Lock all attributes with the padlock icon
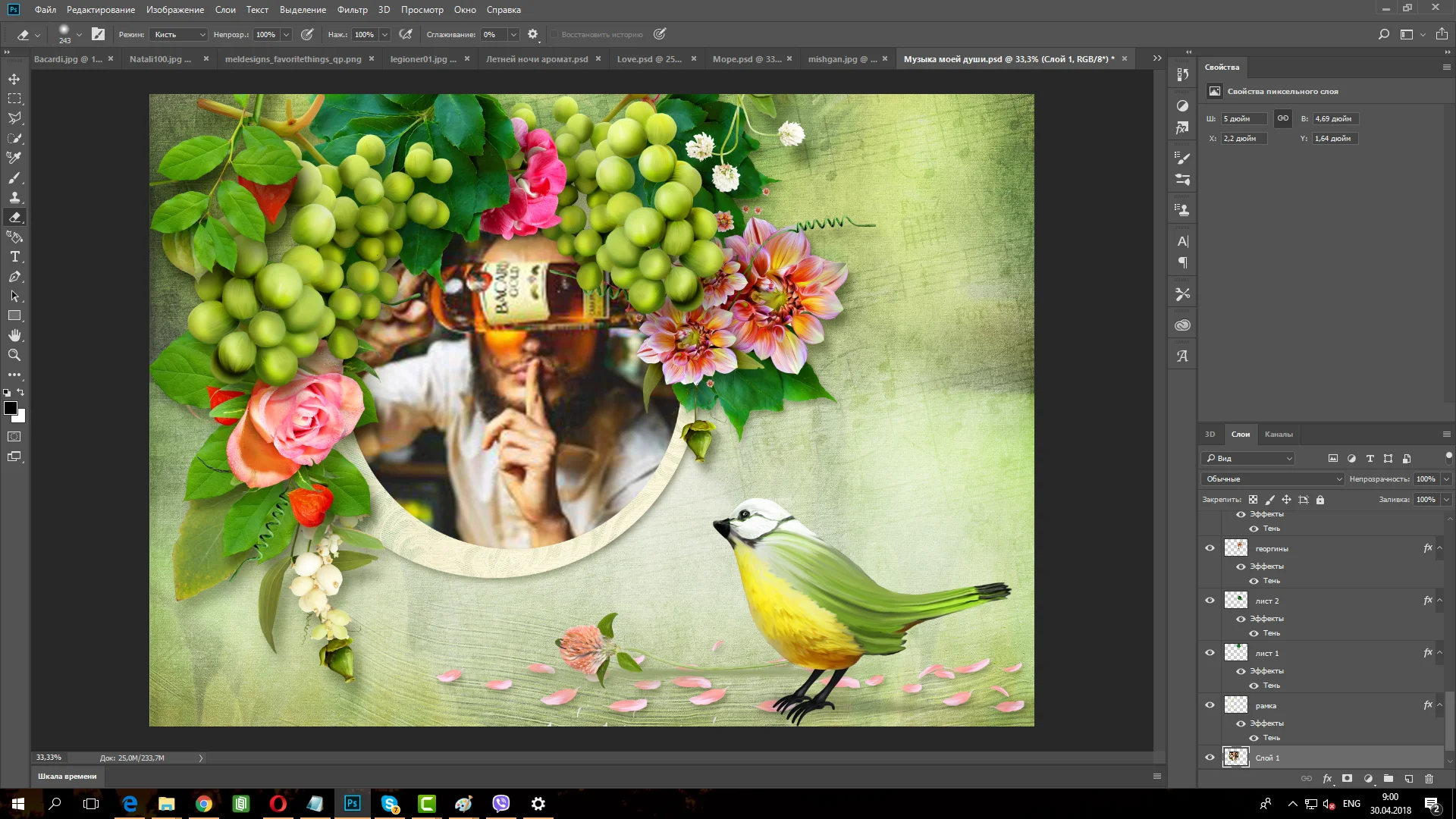The image size is (1456, 819). point(1320,500)
